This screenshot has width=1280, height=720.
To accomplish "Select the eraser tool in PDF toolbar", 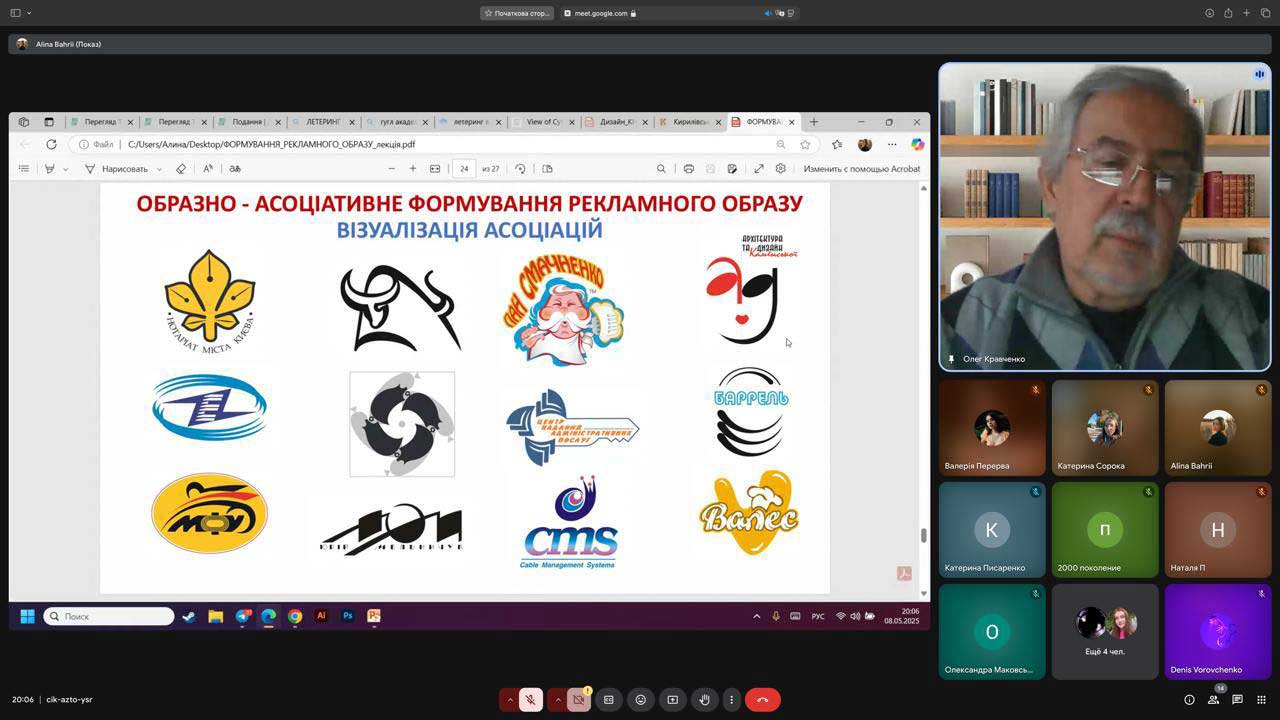I will 181,169.
